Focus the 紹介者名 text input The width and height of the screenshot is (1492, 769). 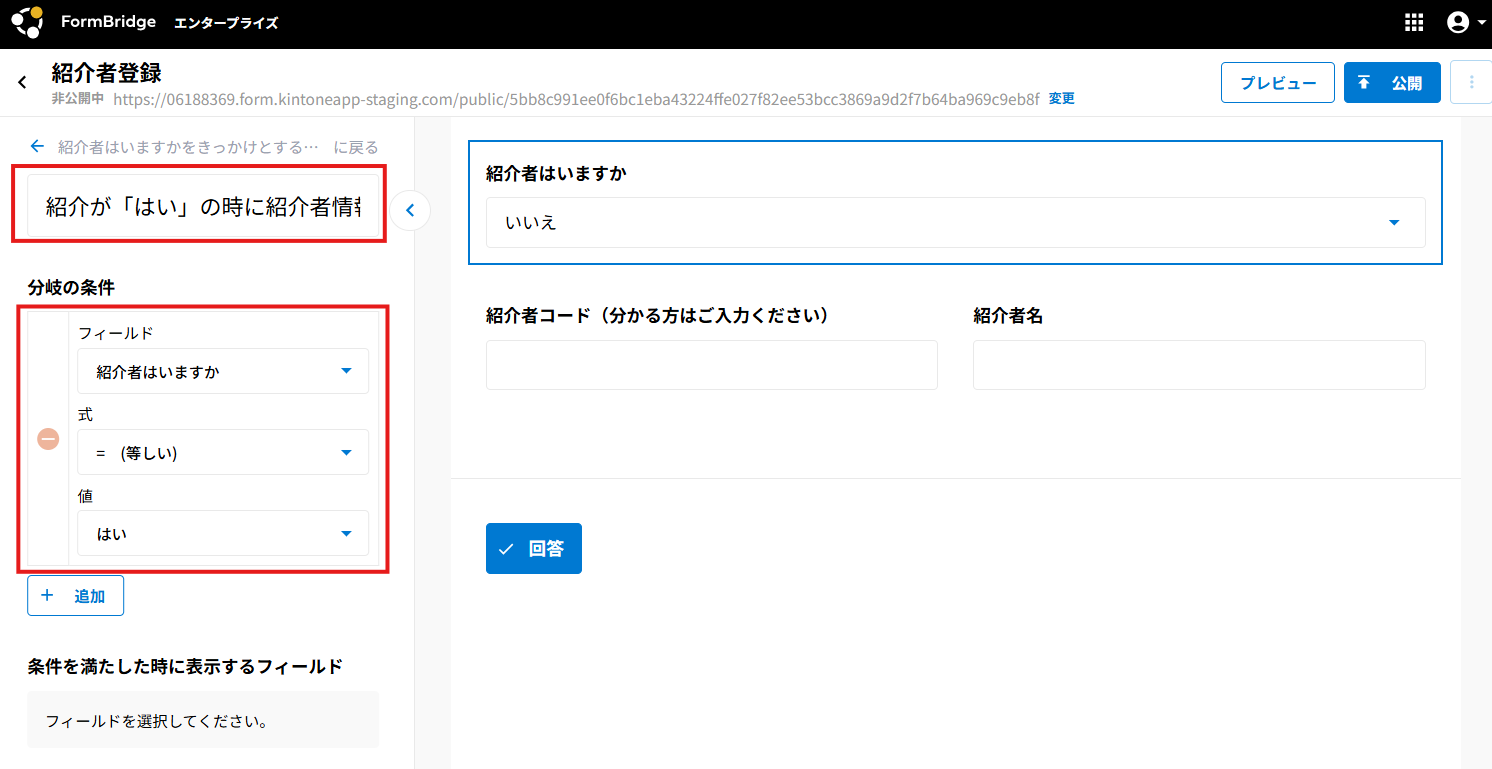point(1198,365)
